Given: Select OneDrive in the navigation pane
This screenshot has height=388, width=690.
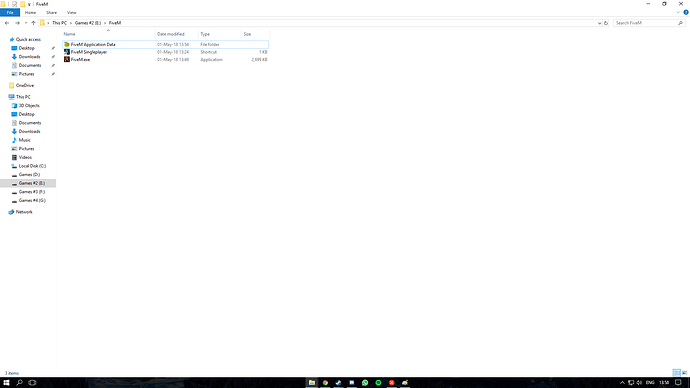Looking at the screenshot, I should coord(25,85).
